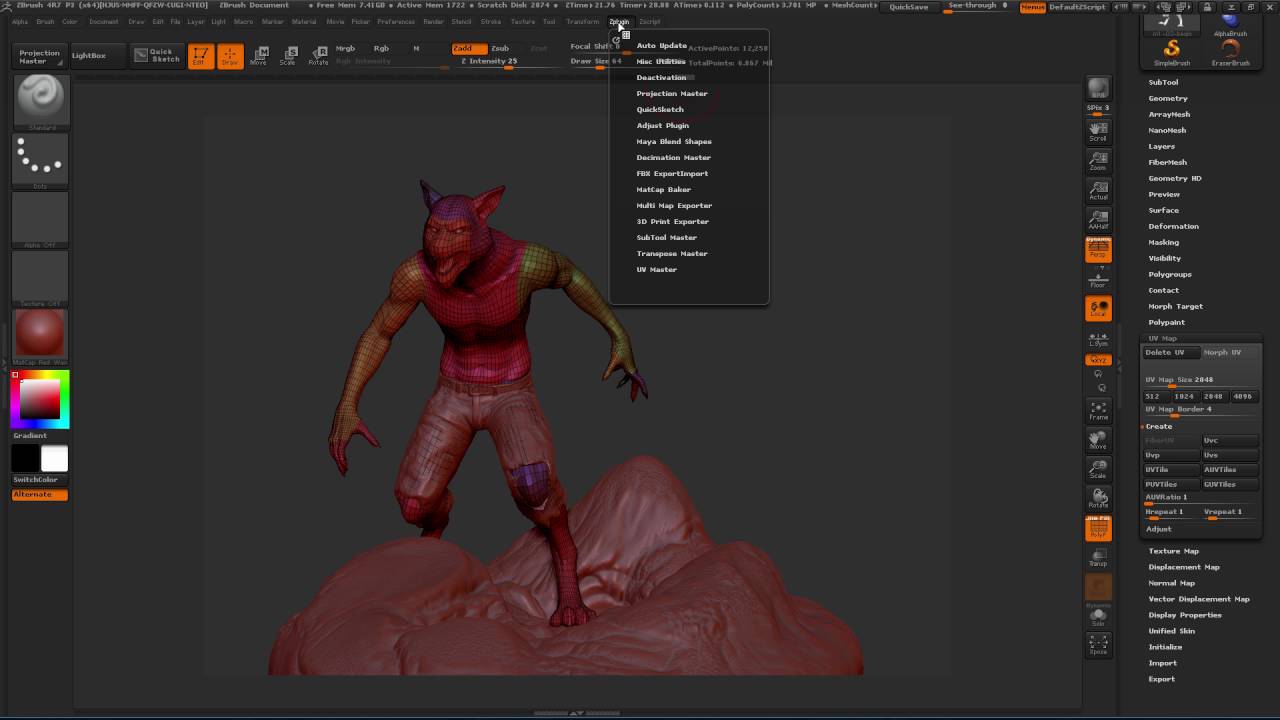This screenshot has height=720, width=1280.
Task: Click the Xpose explode subtools icon
Action: click(1098, 646)
